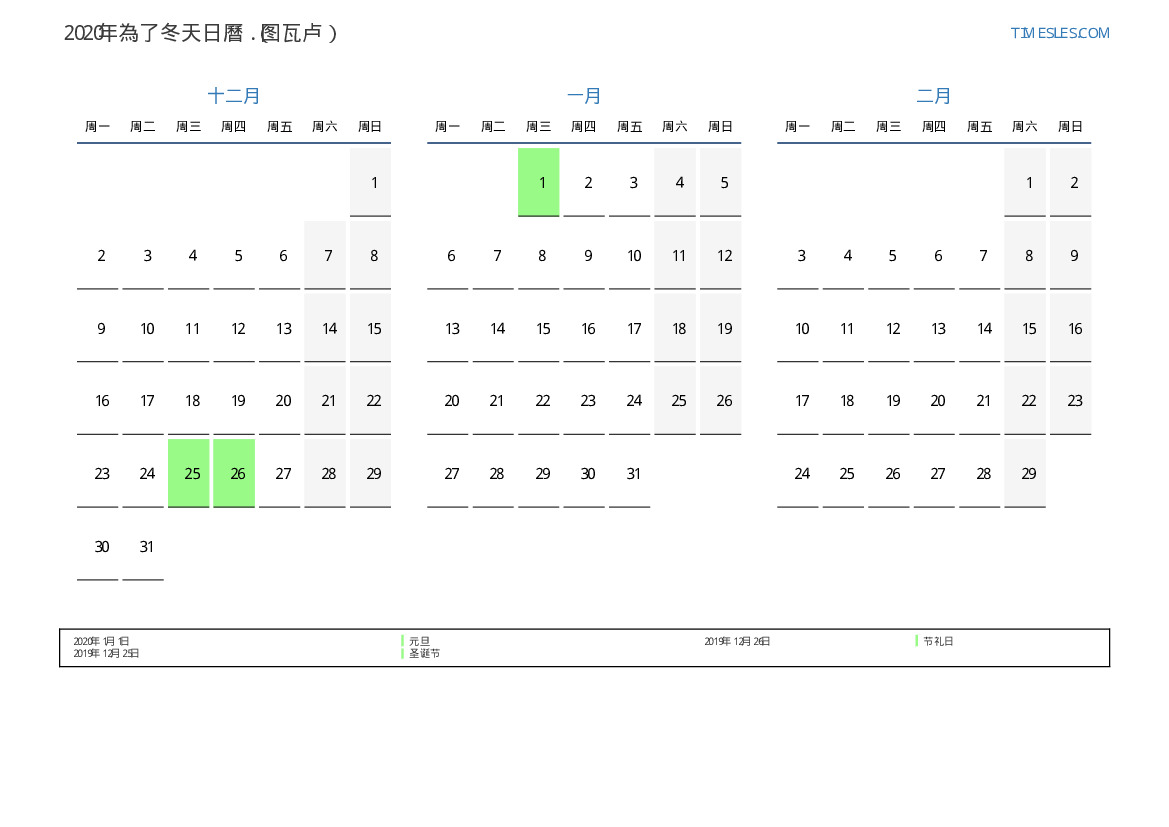Image resolution: width=1169 pixels, height=827 pixels.
Task: Click February 29 in the calendar
Action: pyautogui.click(x=1025, y=473)
